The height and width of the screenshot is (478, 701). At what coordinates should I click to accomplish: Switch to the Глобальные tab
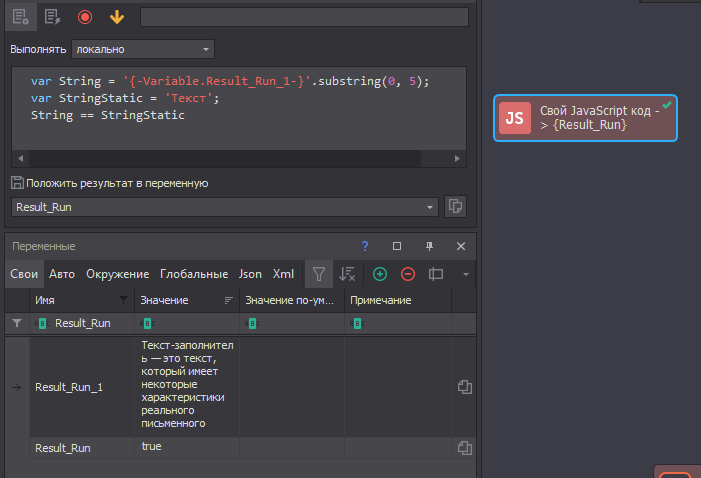coord(194,274)
